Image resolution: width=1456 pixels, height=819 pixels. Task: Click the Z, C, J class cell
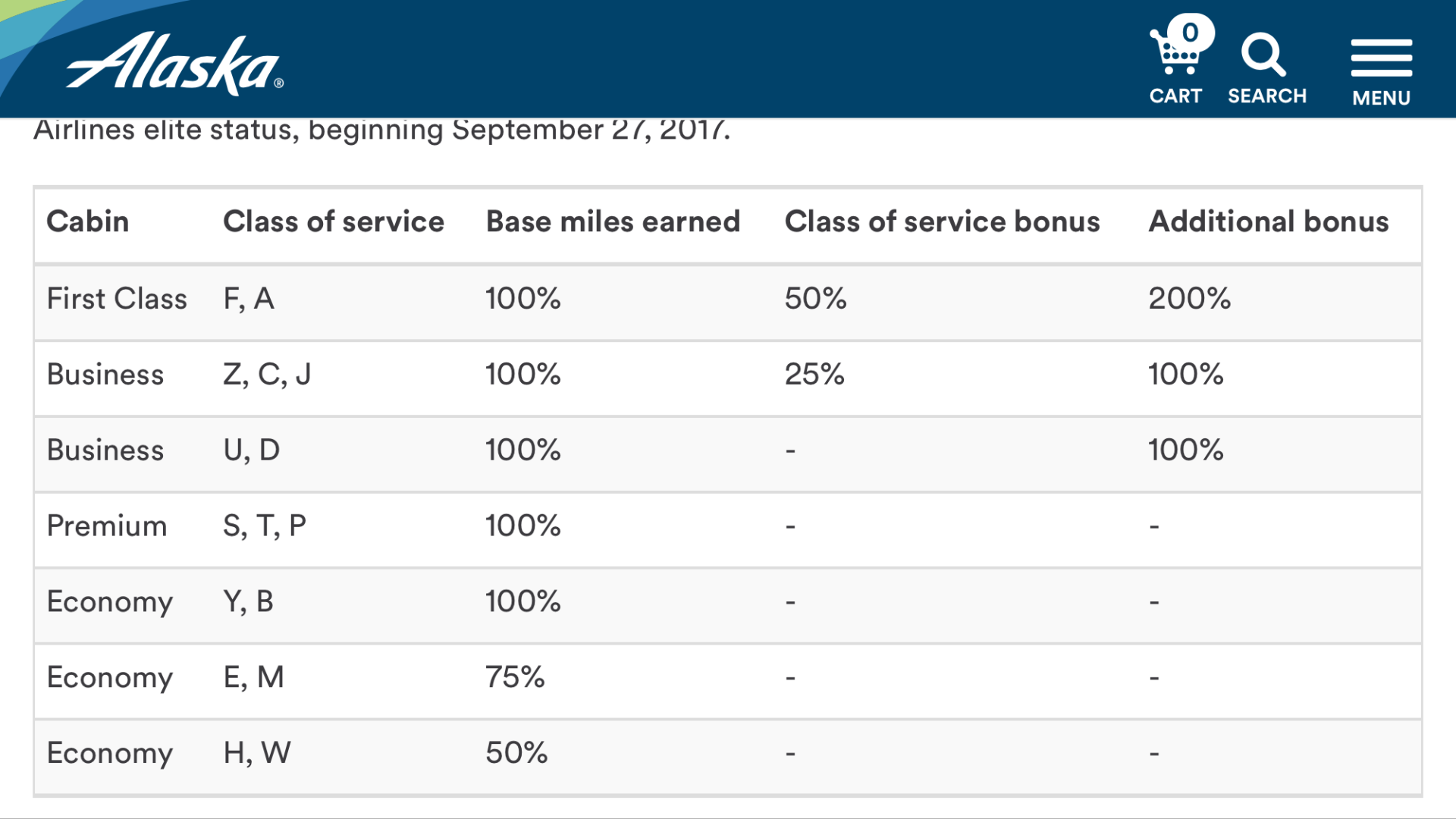point(267,375)
